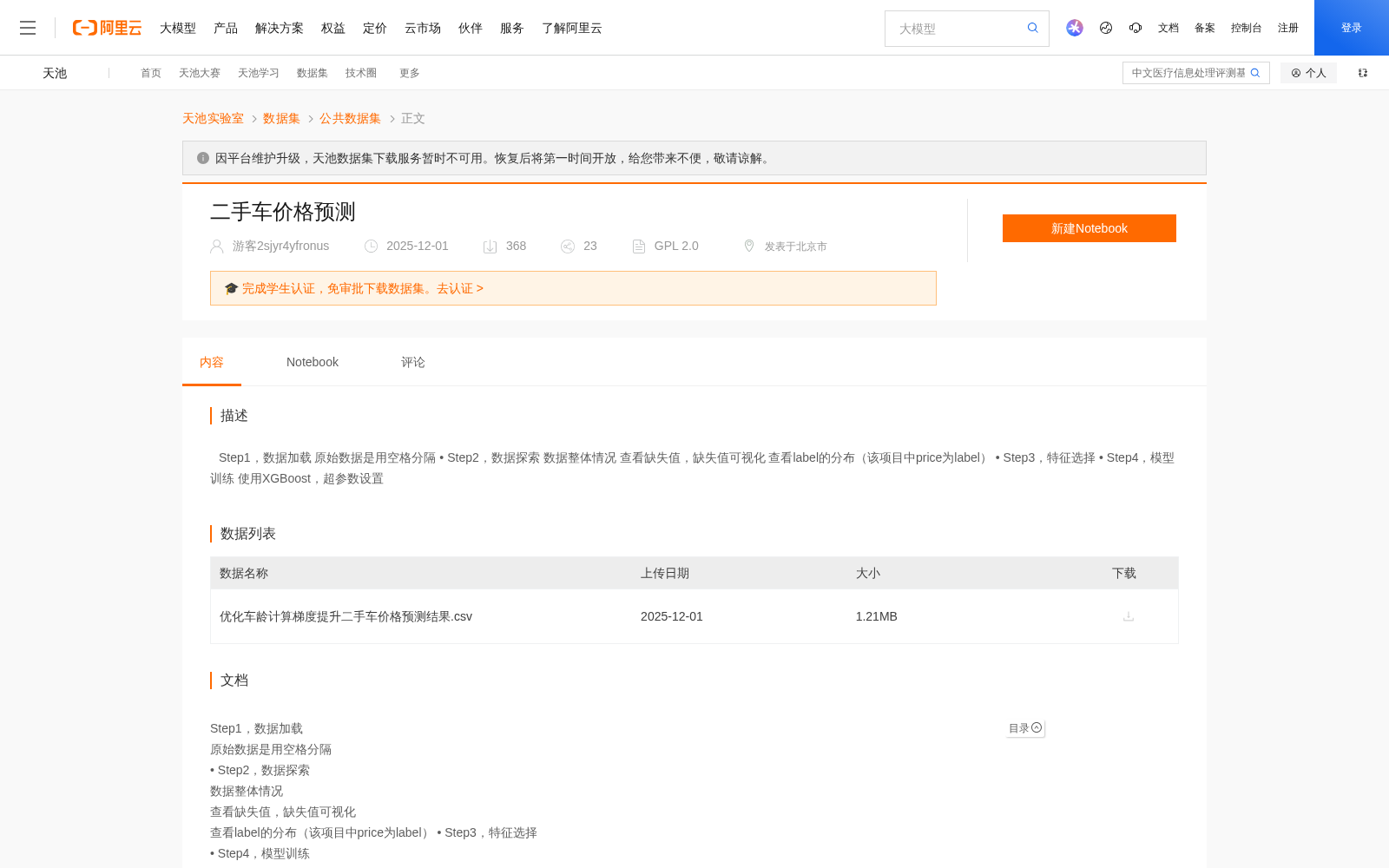
Task: Open the 云市场 menu item
Action: (423, 28)
